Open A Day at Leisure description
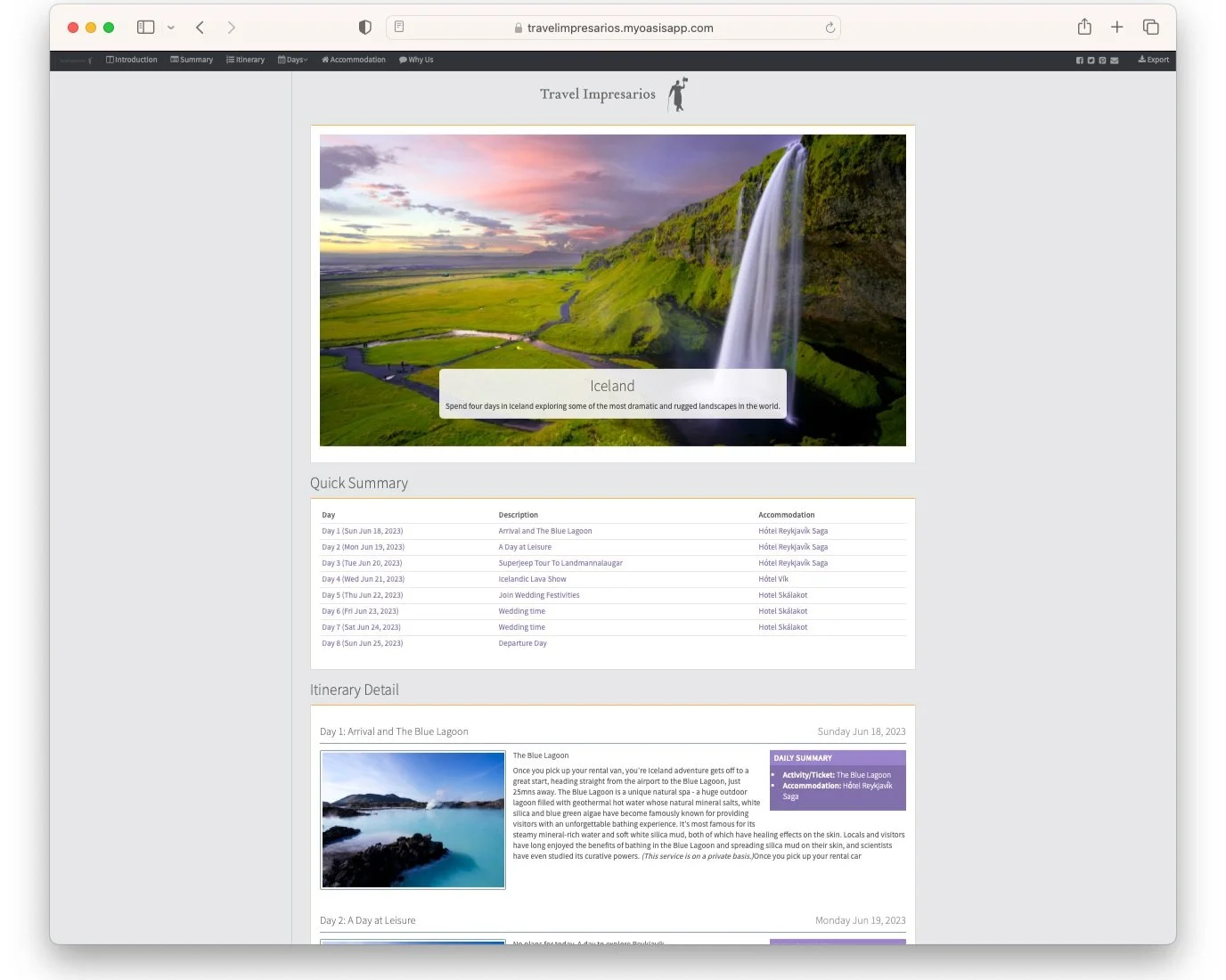Screen dimensions: 1226x980 525,547
